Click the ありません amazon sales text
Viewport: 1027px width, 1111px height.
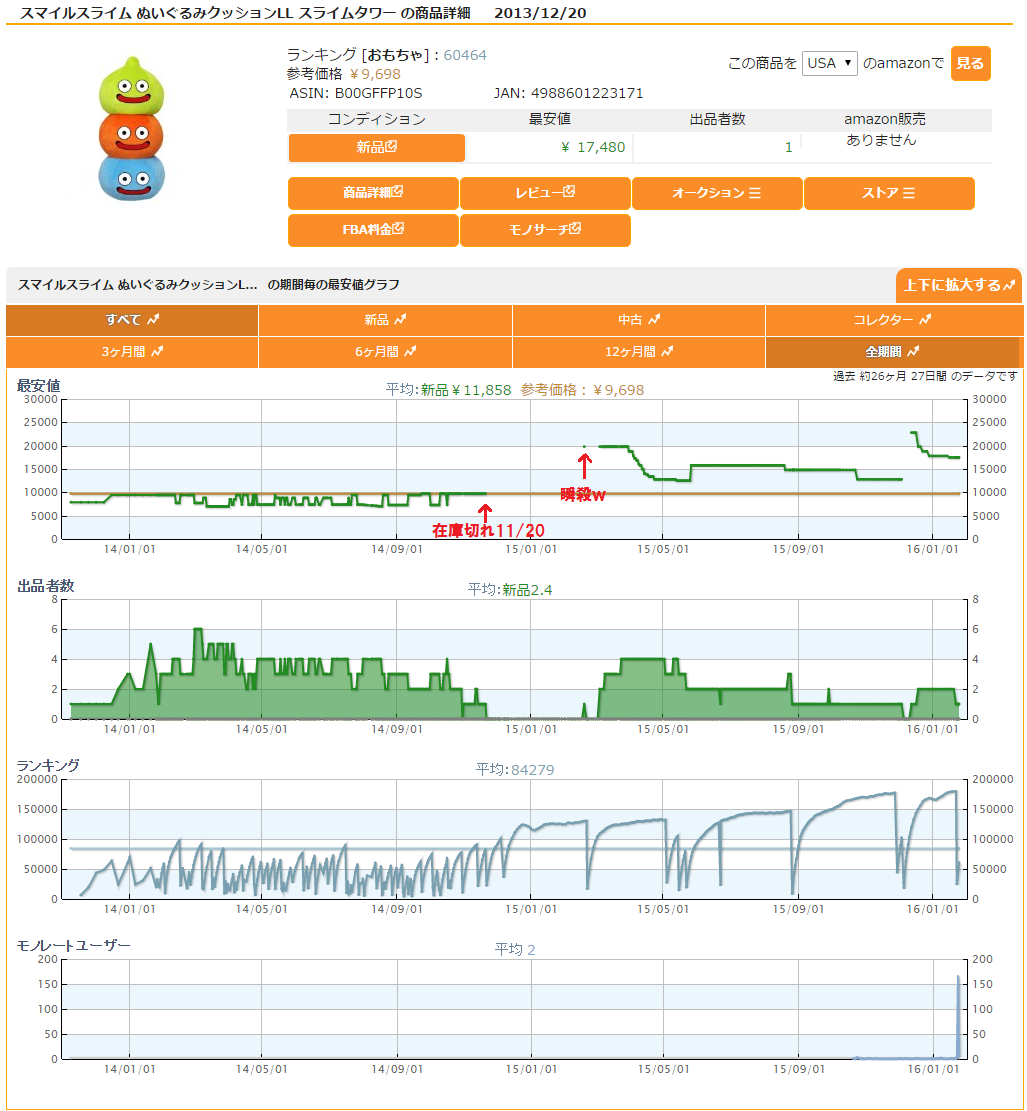881,140
